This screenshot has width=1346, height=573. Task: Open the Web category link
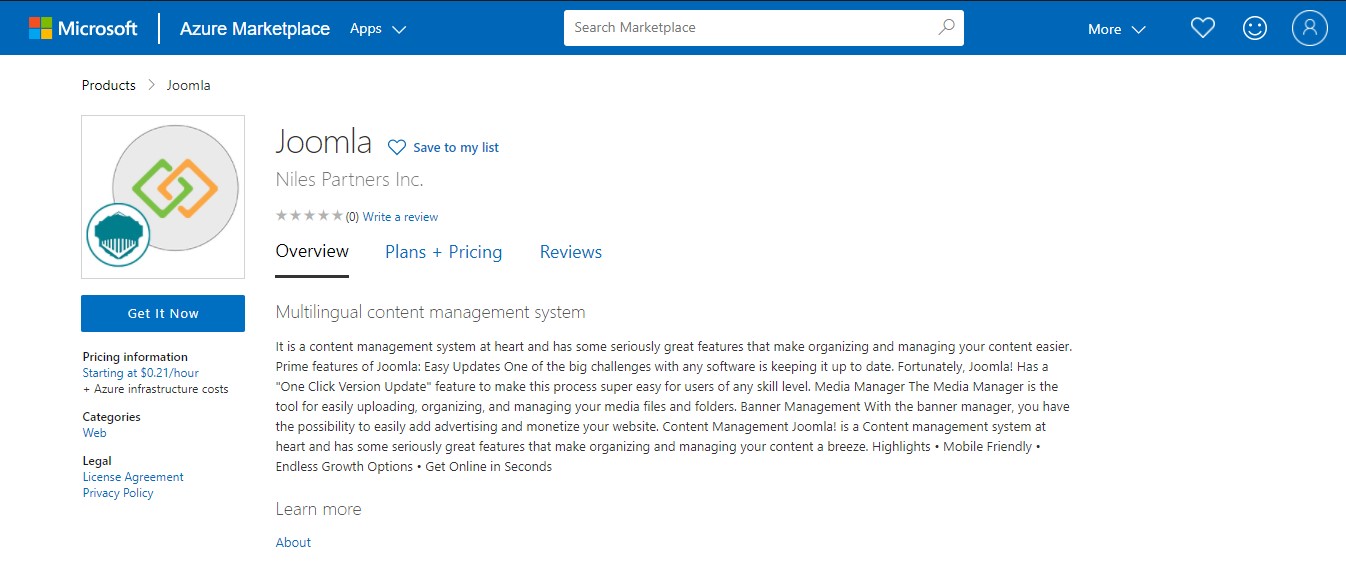94,433
